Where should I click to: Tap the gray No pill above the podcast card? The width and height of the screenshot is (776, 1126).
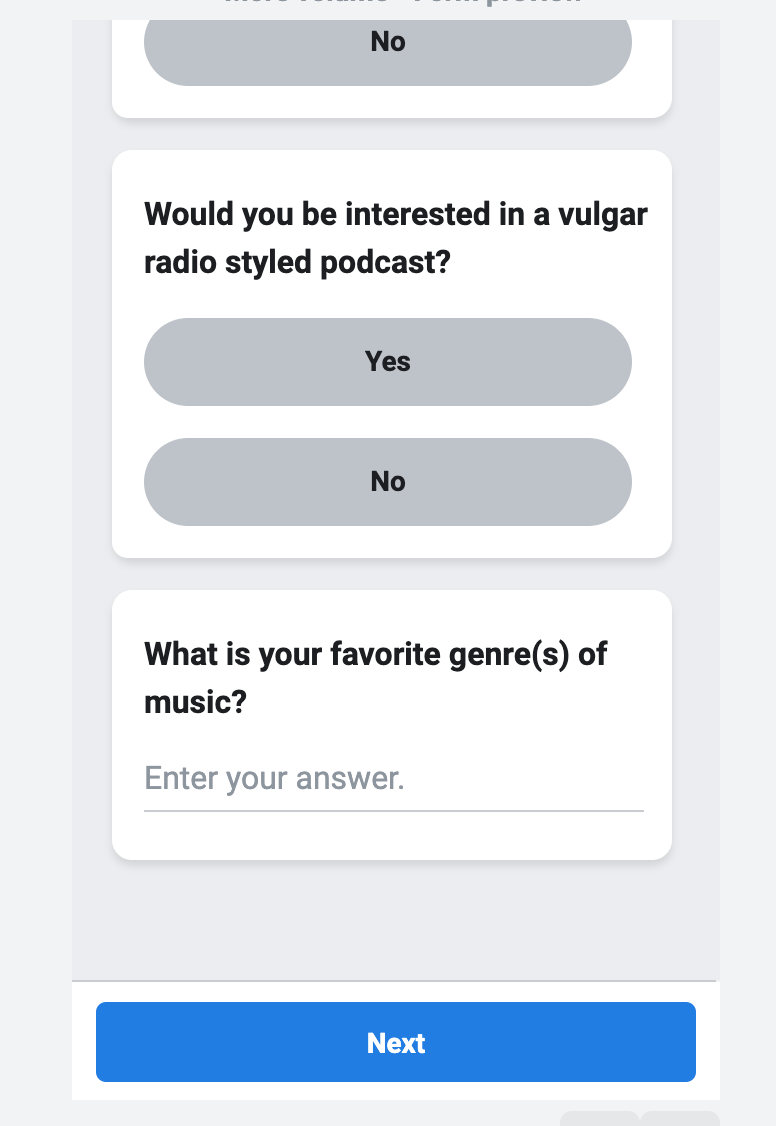(388, 42)
